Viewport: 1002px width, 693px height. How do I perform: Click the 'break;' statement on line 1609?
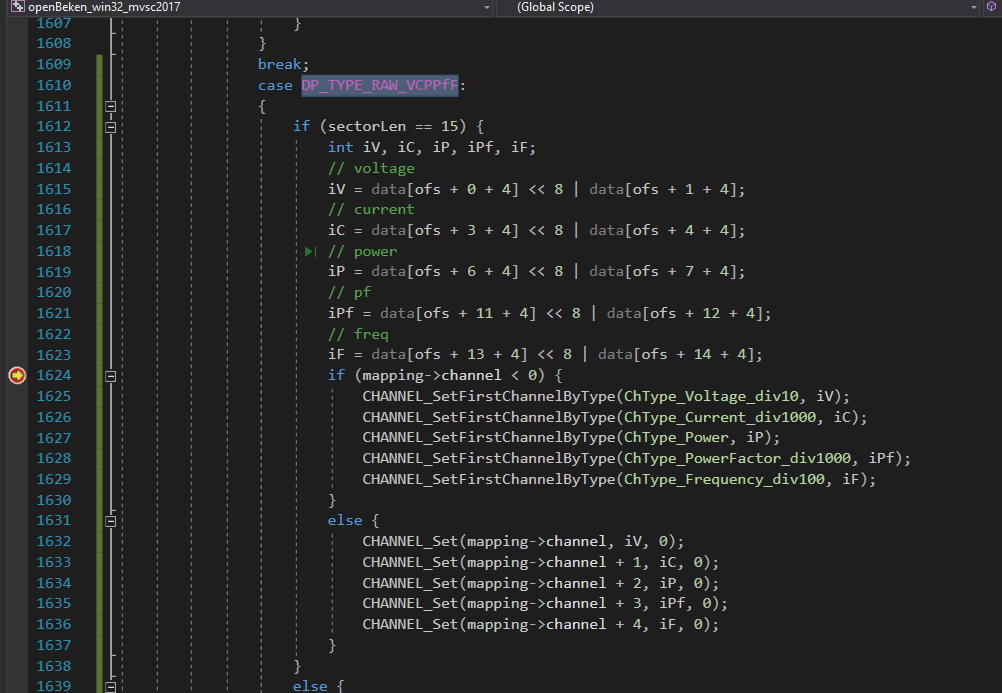tap(283, 64)
